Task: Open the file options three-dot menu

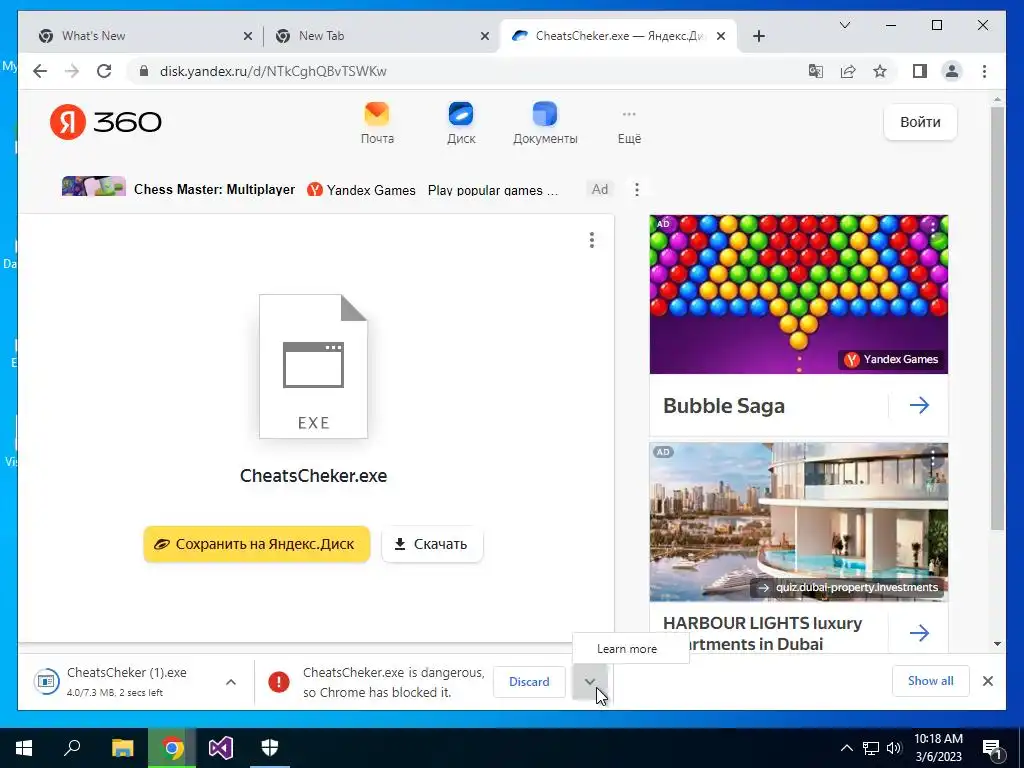Action: click(x=592, y=240)
